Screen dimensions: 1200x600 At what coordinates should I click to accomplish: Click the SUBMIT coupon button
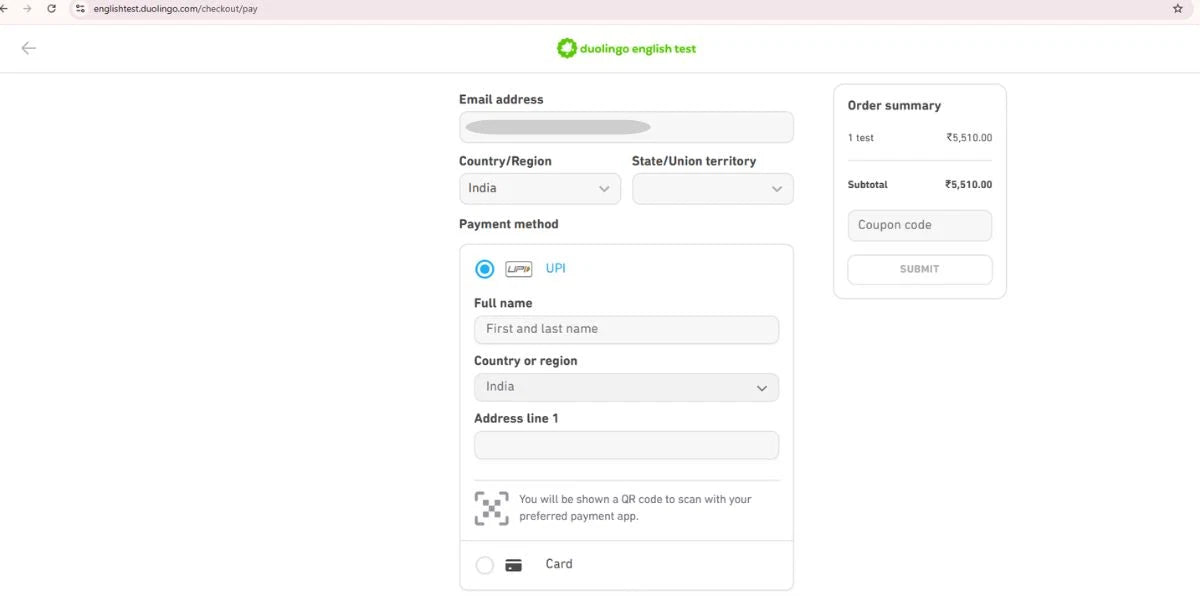click(920, 269)
